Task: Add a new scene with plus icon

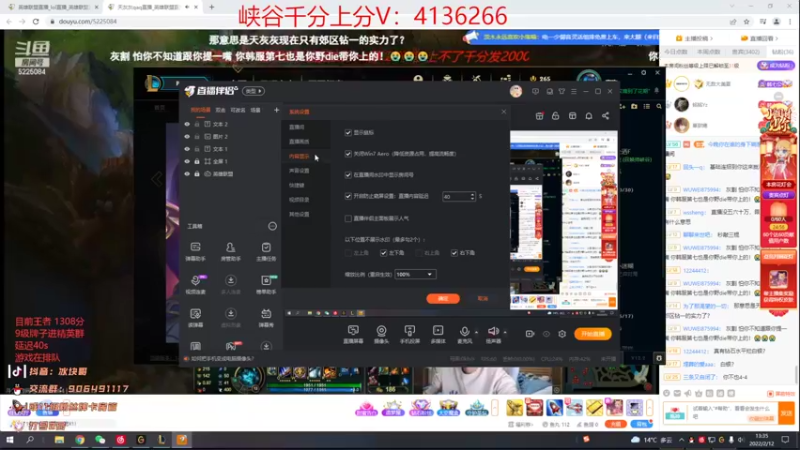Action: tap(276, 110)
